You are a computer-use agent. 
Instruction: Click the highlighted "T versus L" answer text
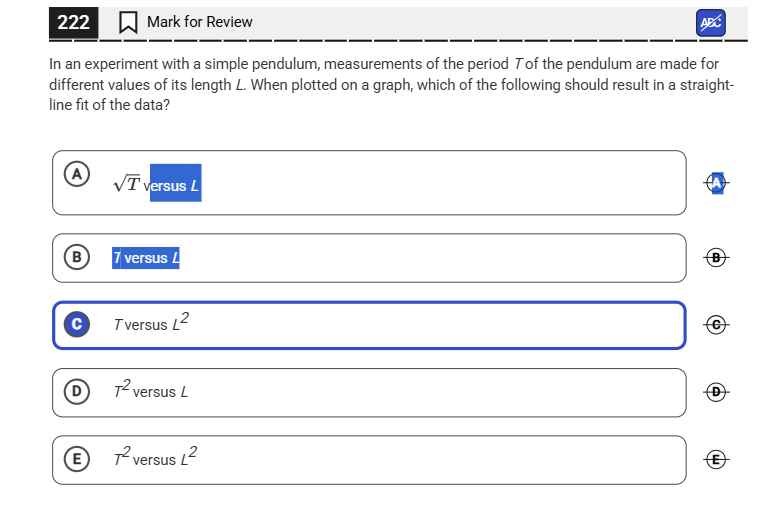click(146, 258)
